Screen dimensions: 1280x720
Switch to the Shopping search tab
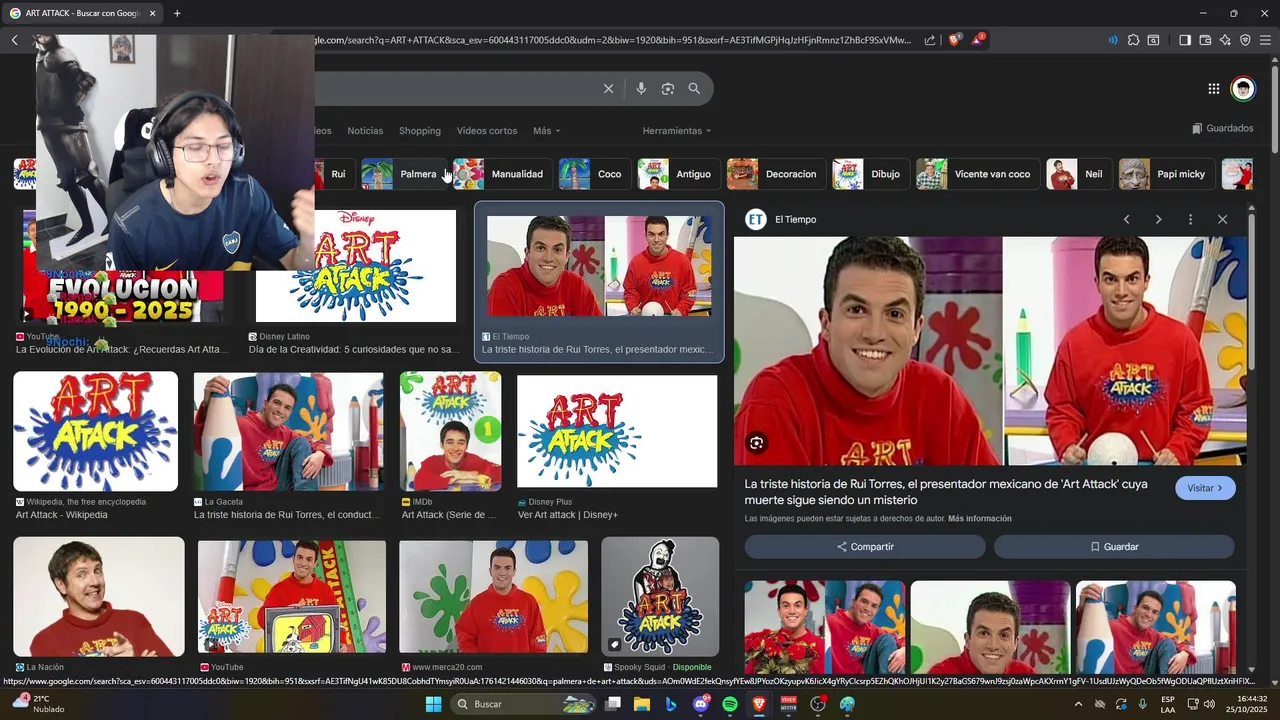[x=420, y=131]
